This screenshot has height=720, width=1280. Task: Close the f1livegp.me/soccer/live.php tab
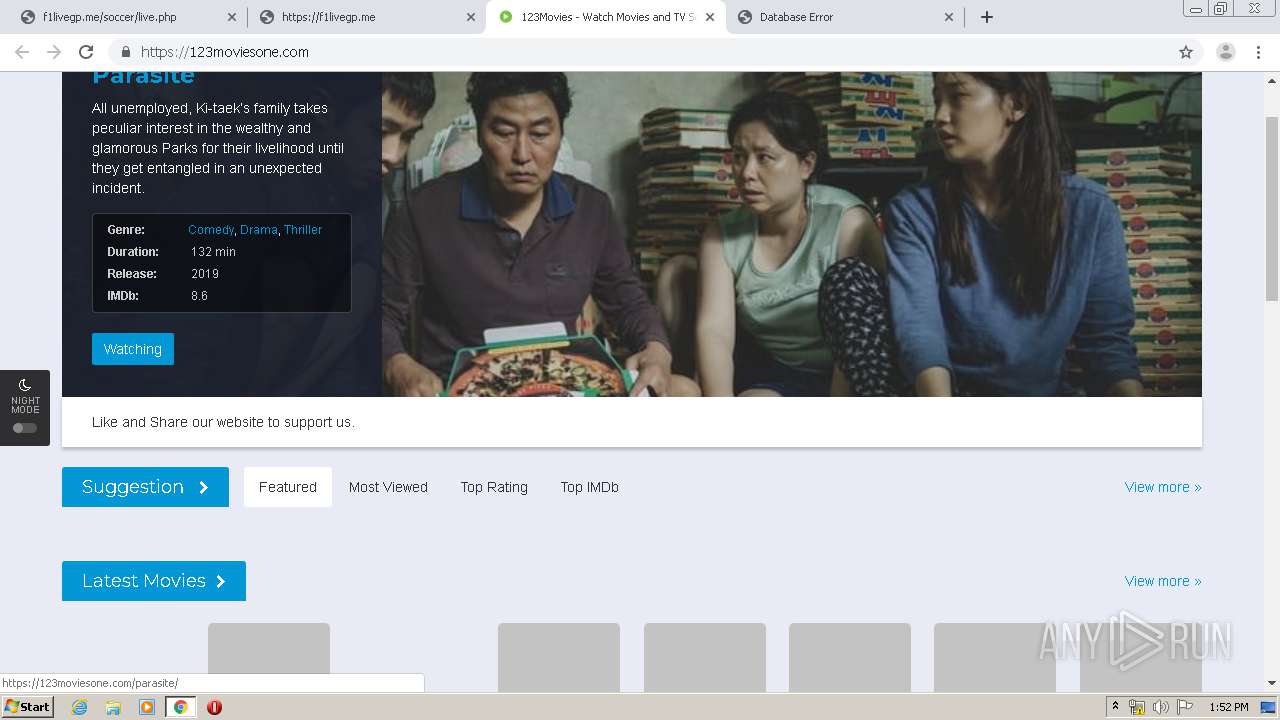point(232,17)
